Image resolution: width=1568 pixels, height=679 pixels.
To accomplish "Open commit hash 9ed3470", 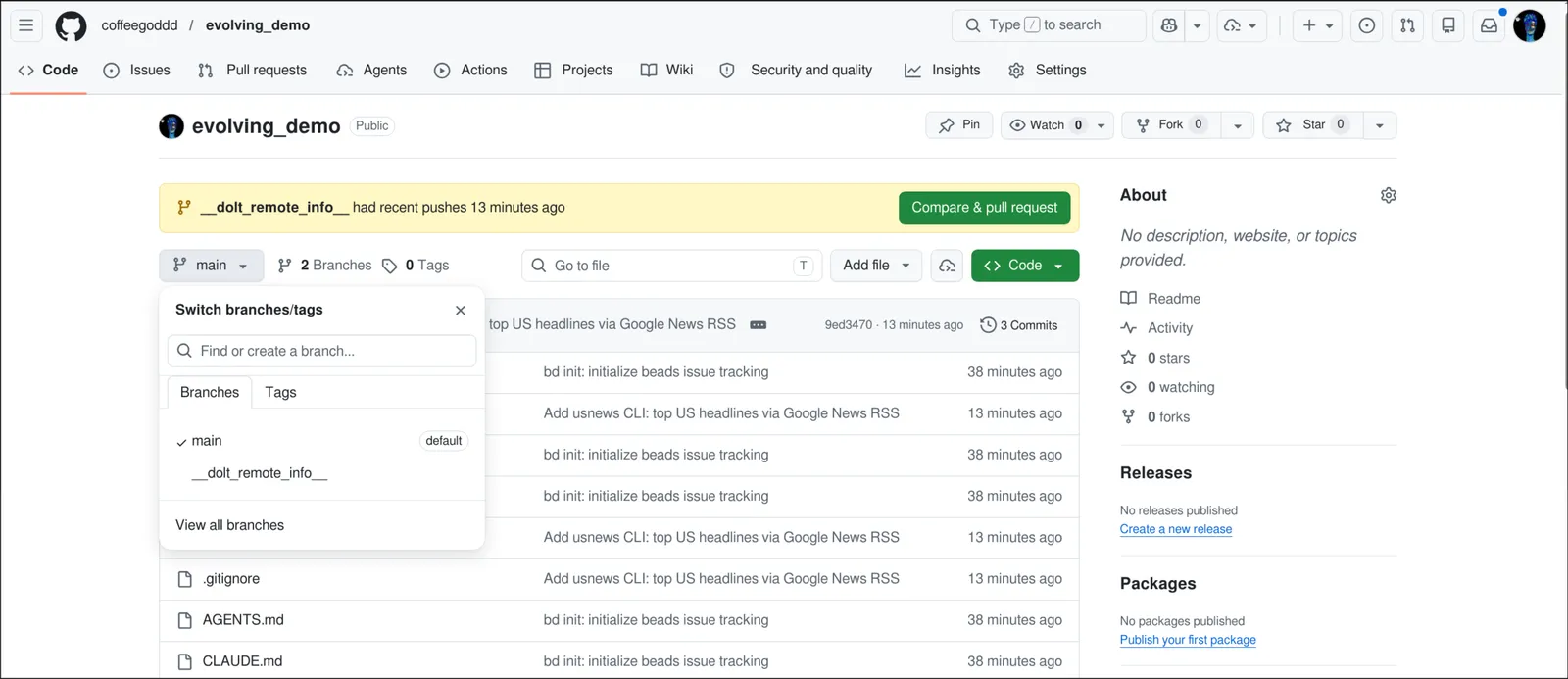I will click(x=849, y=325).
